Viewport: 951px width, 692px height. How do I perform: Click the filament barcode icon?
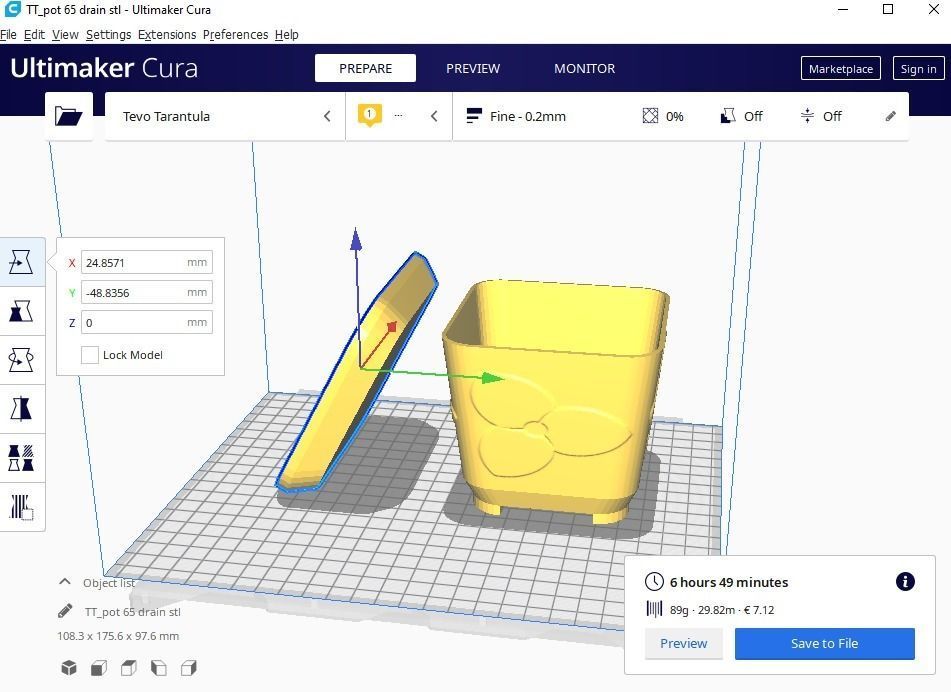tap(654, 609)
